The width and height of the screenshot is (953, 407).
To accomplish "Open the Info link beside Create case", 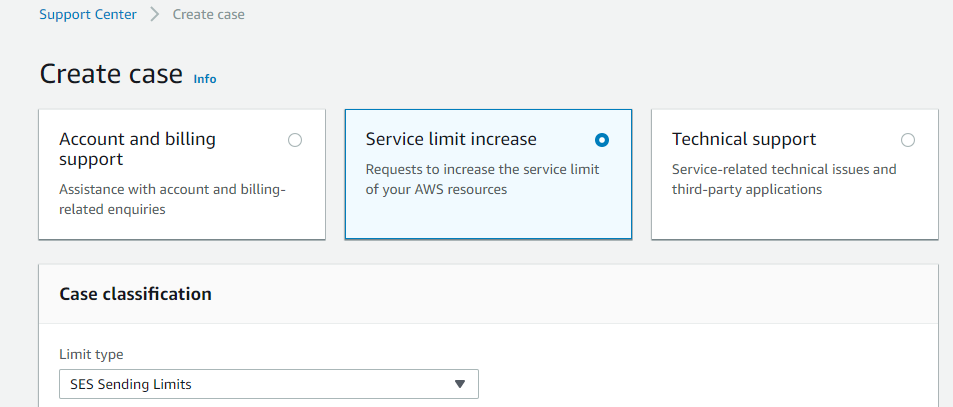I will click(205, 79).
